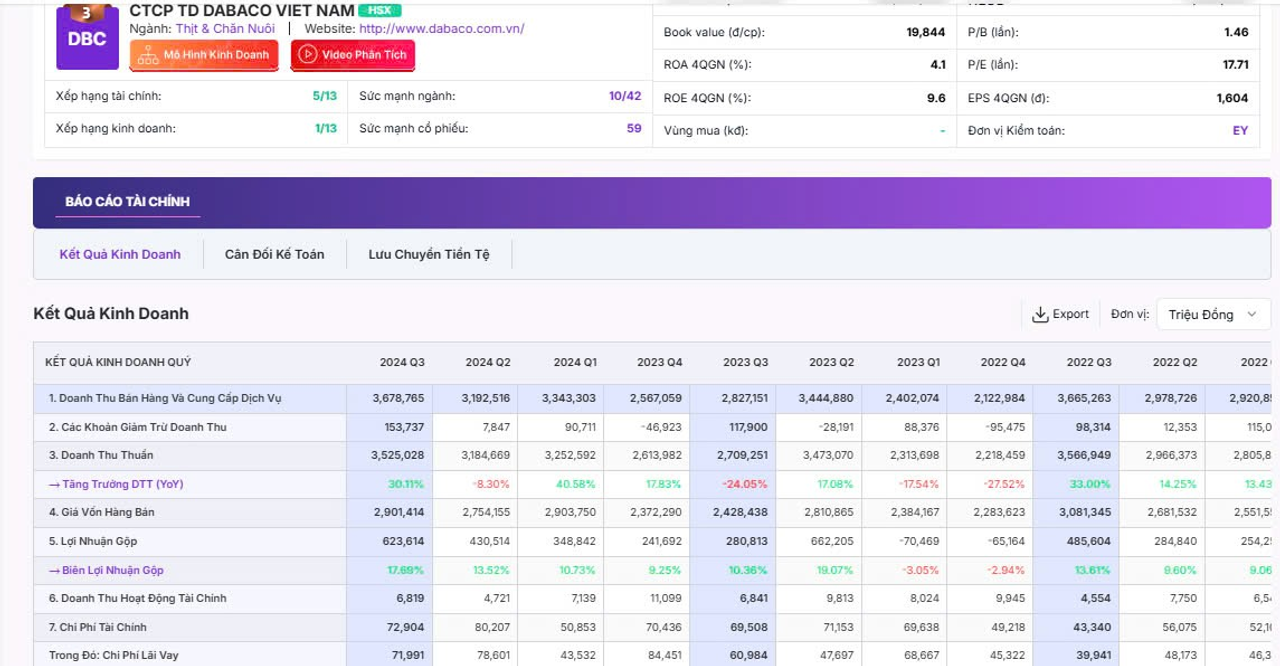
Task: Click the Biên Lợi Nhuận Gộp row label
Action: pyautogui.click(x=106, y=570)
